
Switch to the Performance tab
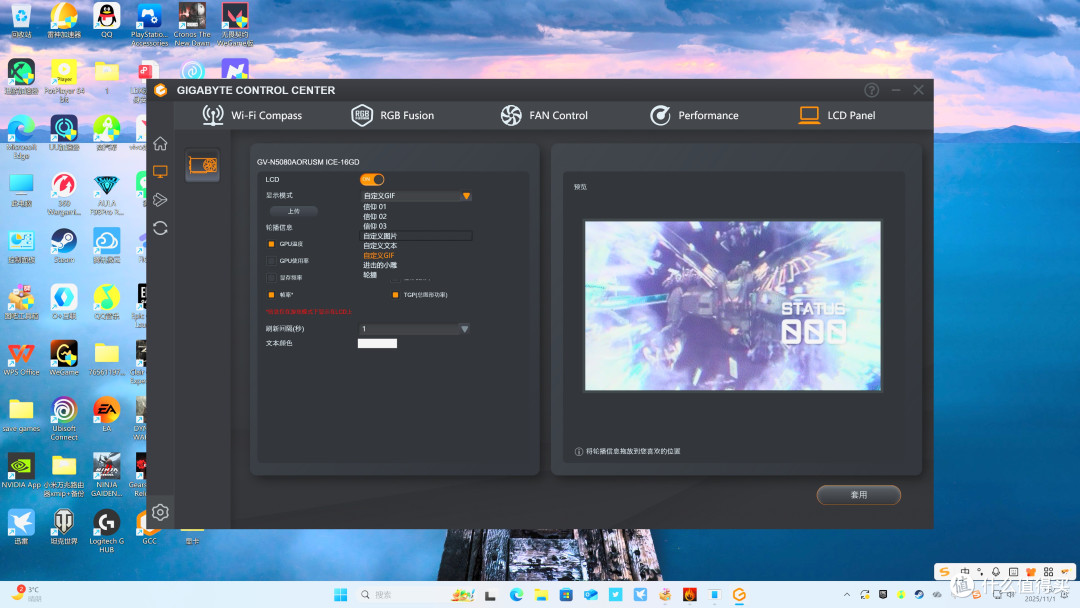click(694, 115)
